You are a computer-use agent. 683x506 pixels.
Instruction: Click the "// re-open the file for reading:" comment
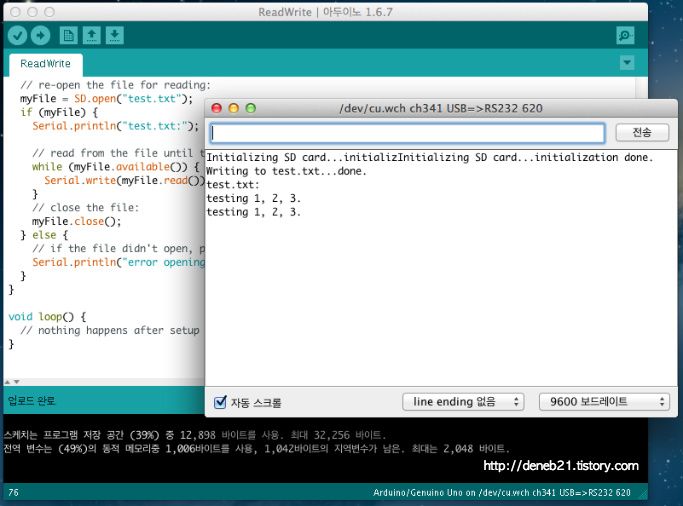115,85
